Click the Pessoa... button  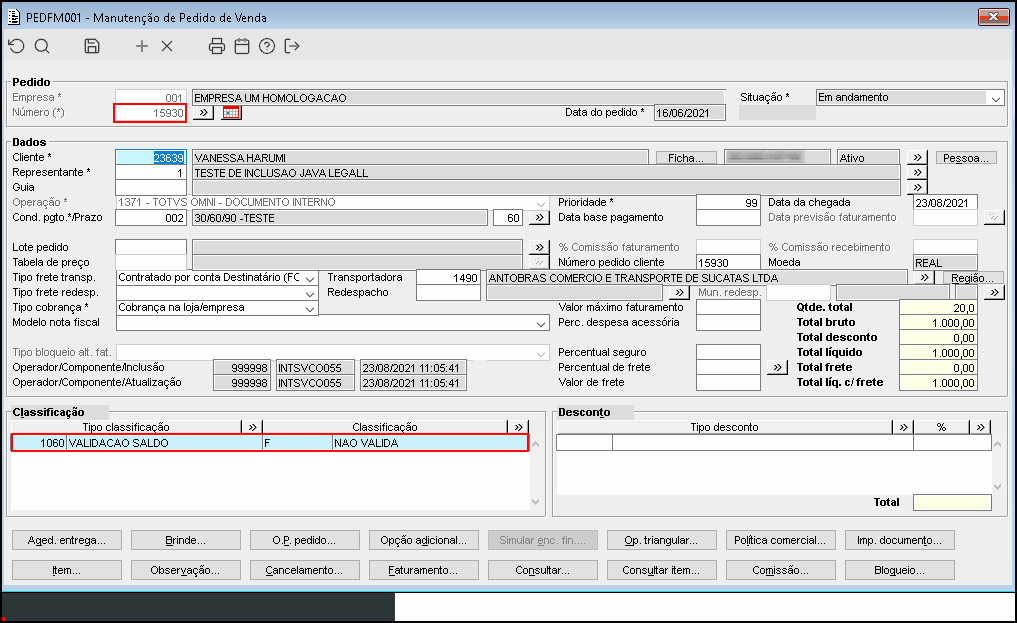(x=967, y=158)
